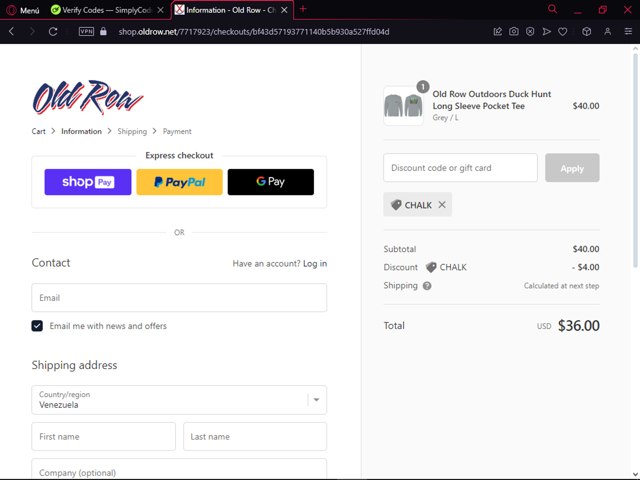
Task: Open the Opera Menú button
Action: [x=23, y=10]
